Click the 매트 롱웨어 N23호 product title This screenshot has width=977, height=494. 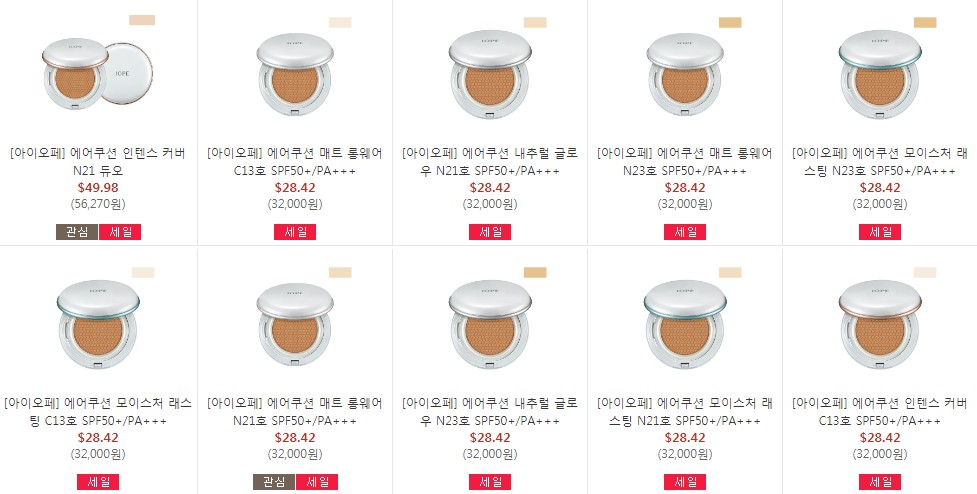685,162
